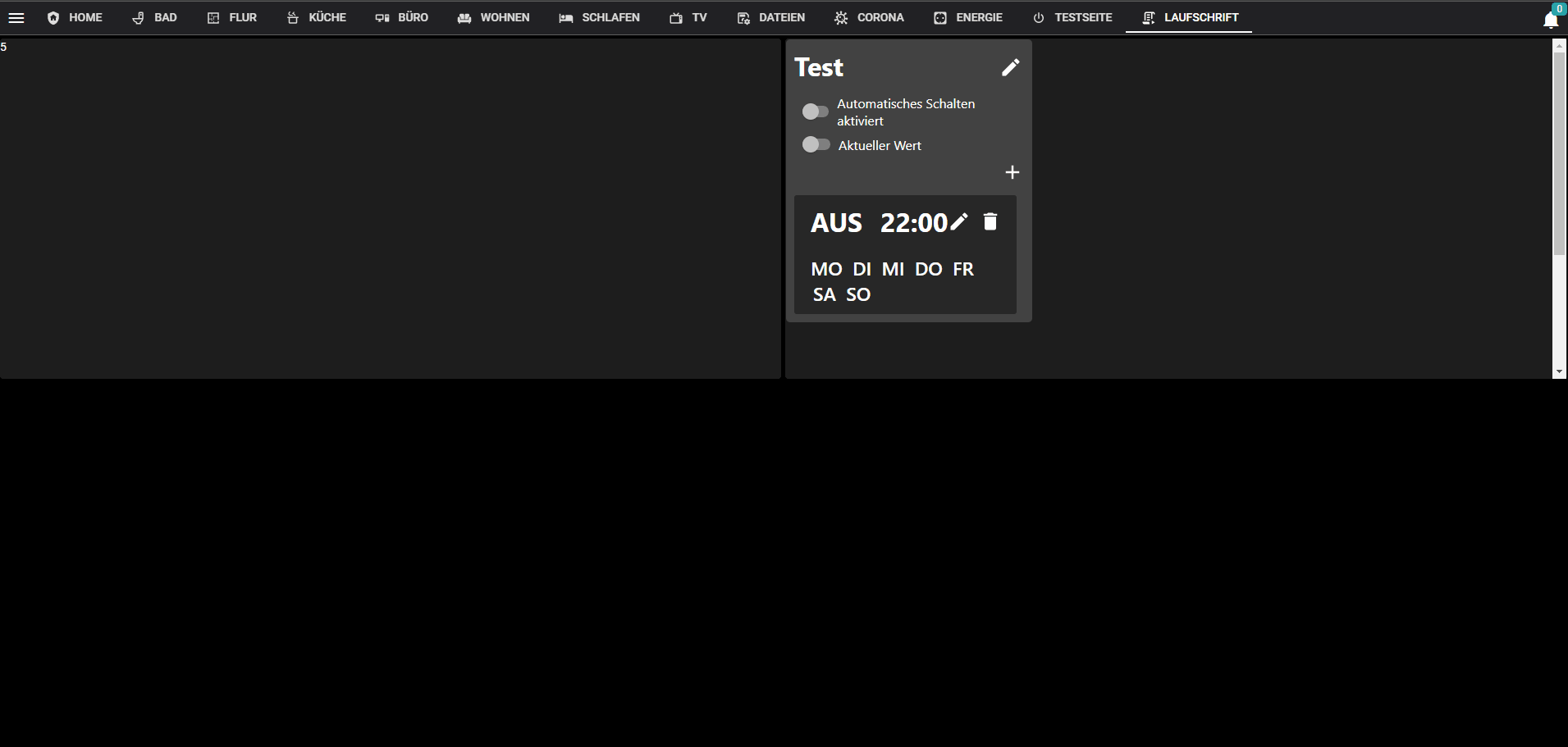Edit the Test schedule widget via pencil icon
Viewport: 1568px width, 747px height.
1011,66
